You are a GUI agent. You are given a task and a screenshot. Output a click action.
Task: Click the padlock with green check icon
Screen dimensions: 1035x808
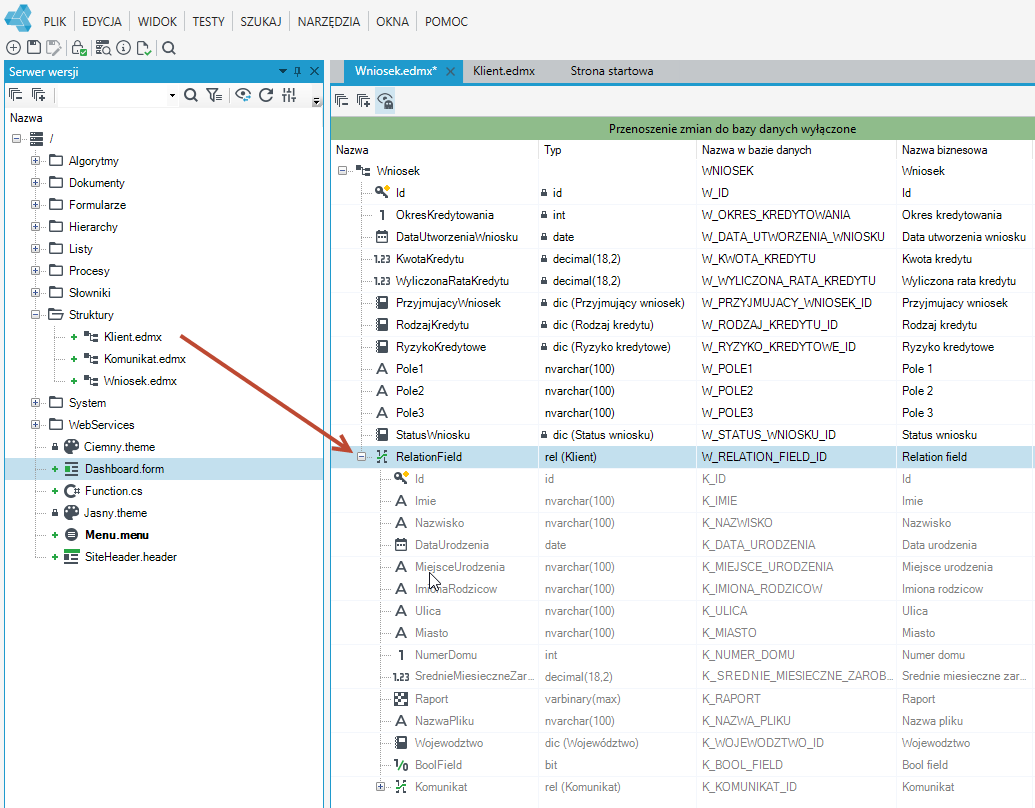79,48
